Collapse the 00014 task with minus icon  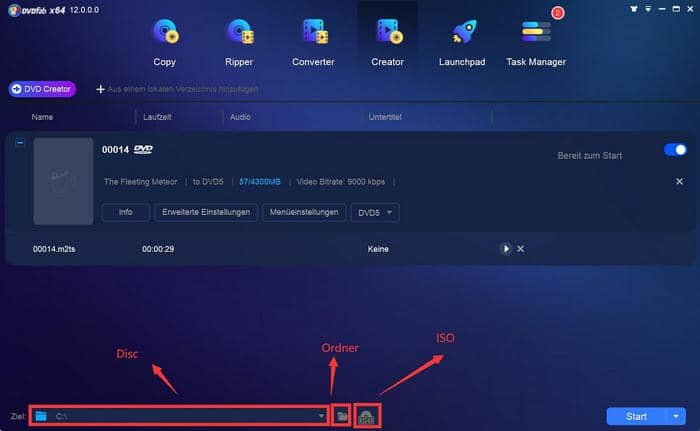pyautogui.click(x=20, y=142)
